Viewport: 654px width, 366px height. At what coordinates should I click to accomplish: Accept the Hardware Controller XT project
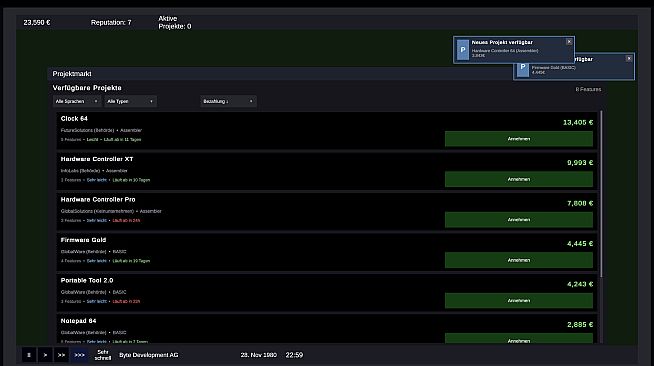click(518, 179)
